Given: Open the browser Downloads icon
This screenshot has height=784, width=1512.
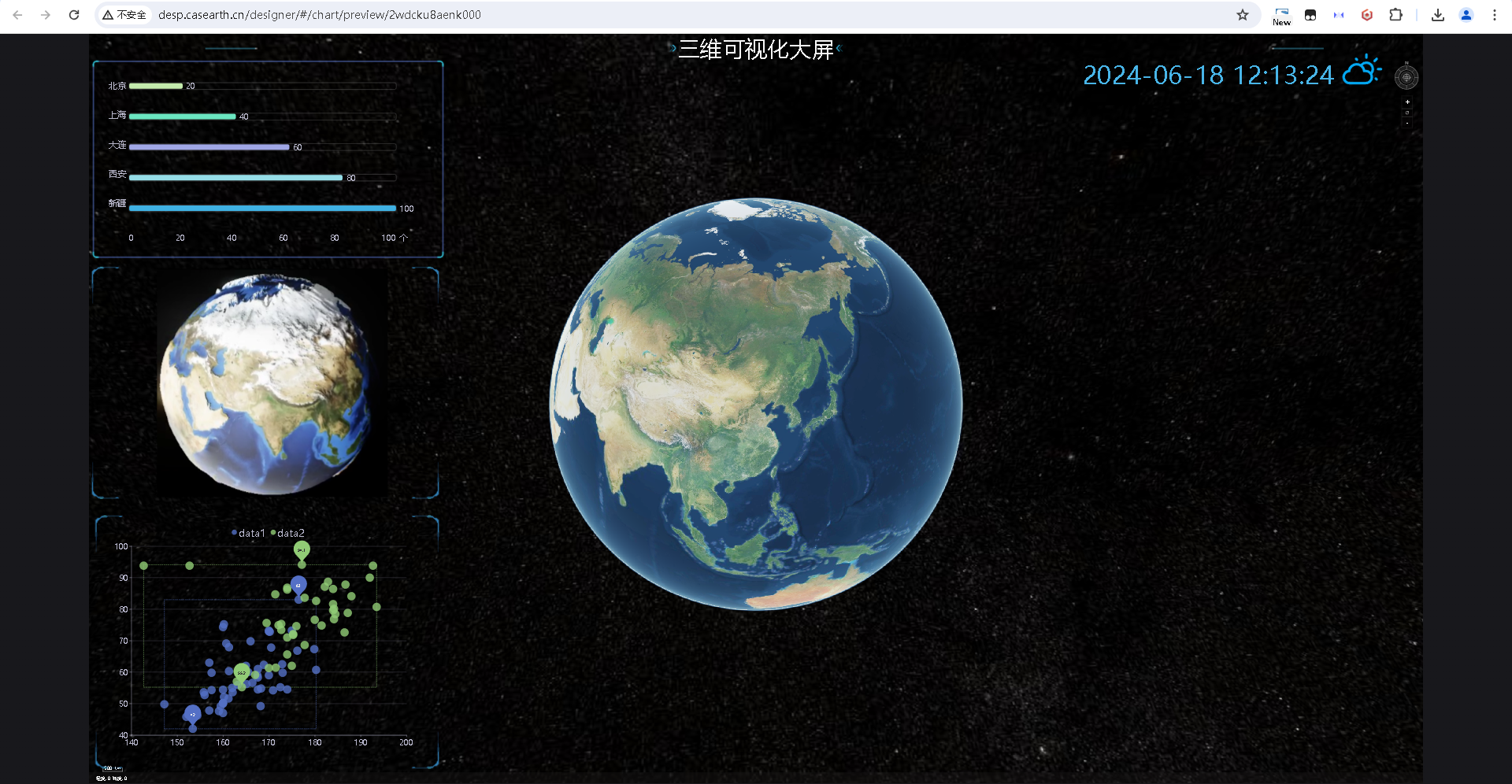Looking at the screenshot, I should pyautogui.click(x=1438, y=15).
